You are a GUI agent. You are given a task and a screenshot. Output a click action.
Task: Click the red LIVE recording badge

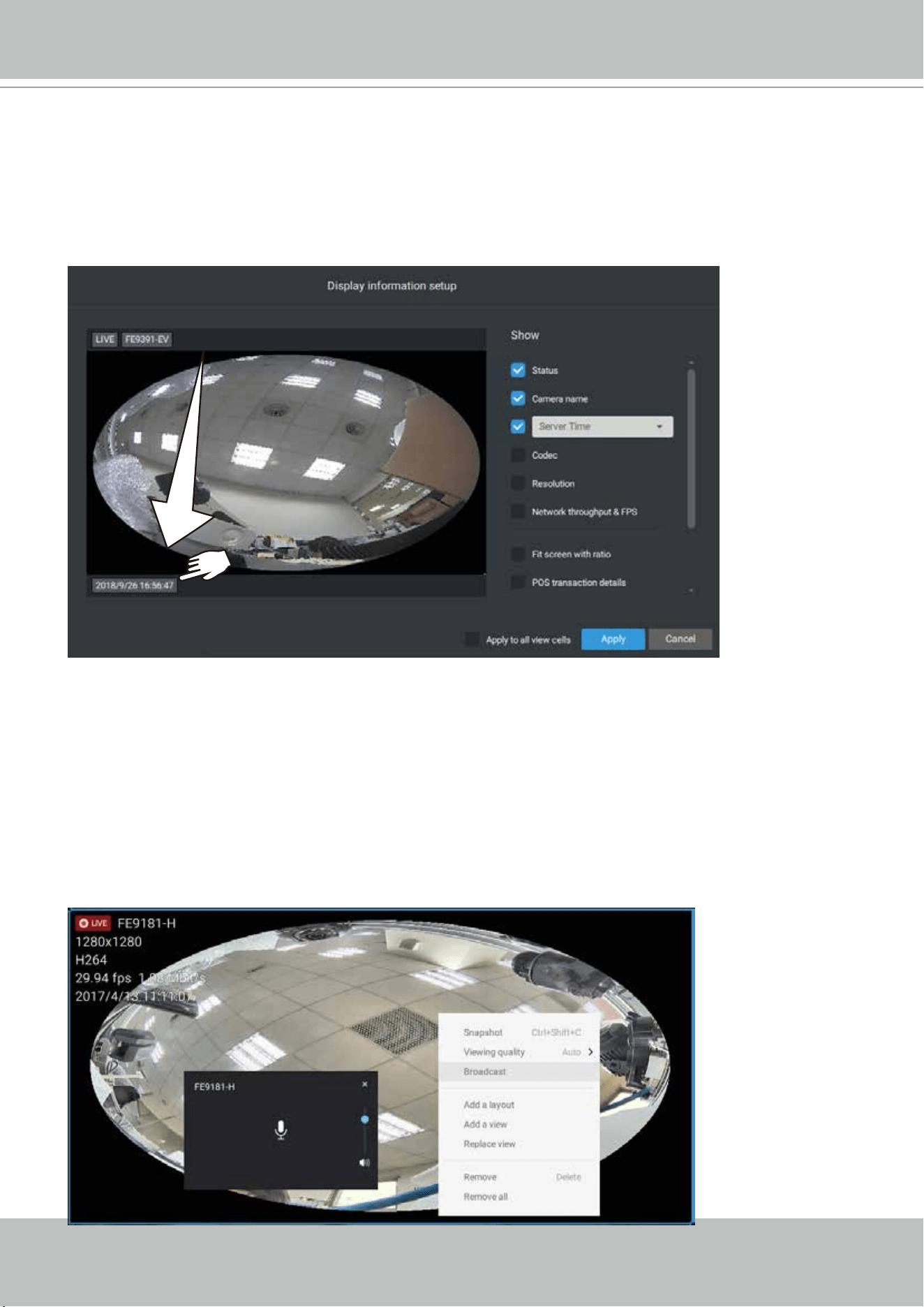coord(93,923)
